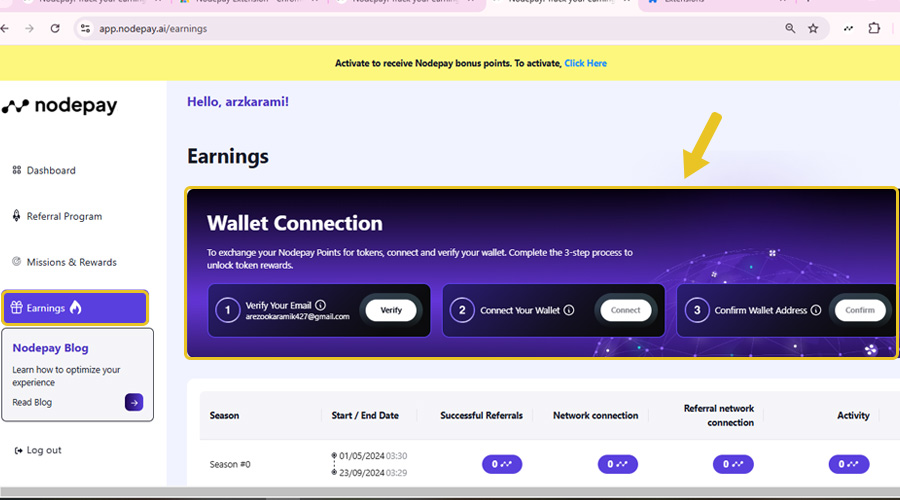Click the Hello, arzkarami! greeting
This screenshot has height=500, width=900.
point(238,102)
